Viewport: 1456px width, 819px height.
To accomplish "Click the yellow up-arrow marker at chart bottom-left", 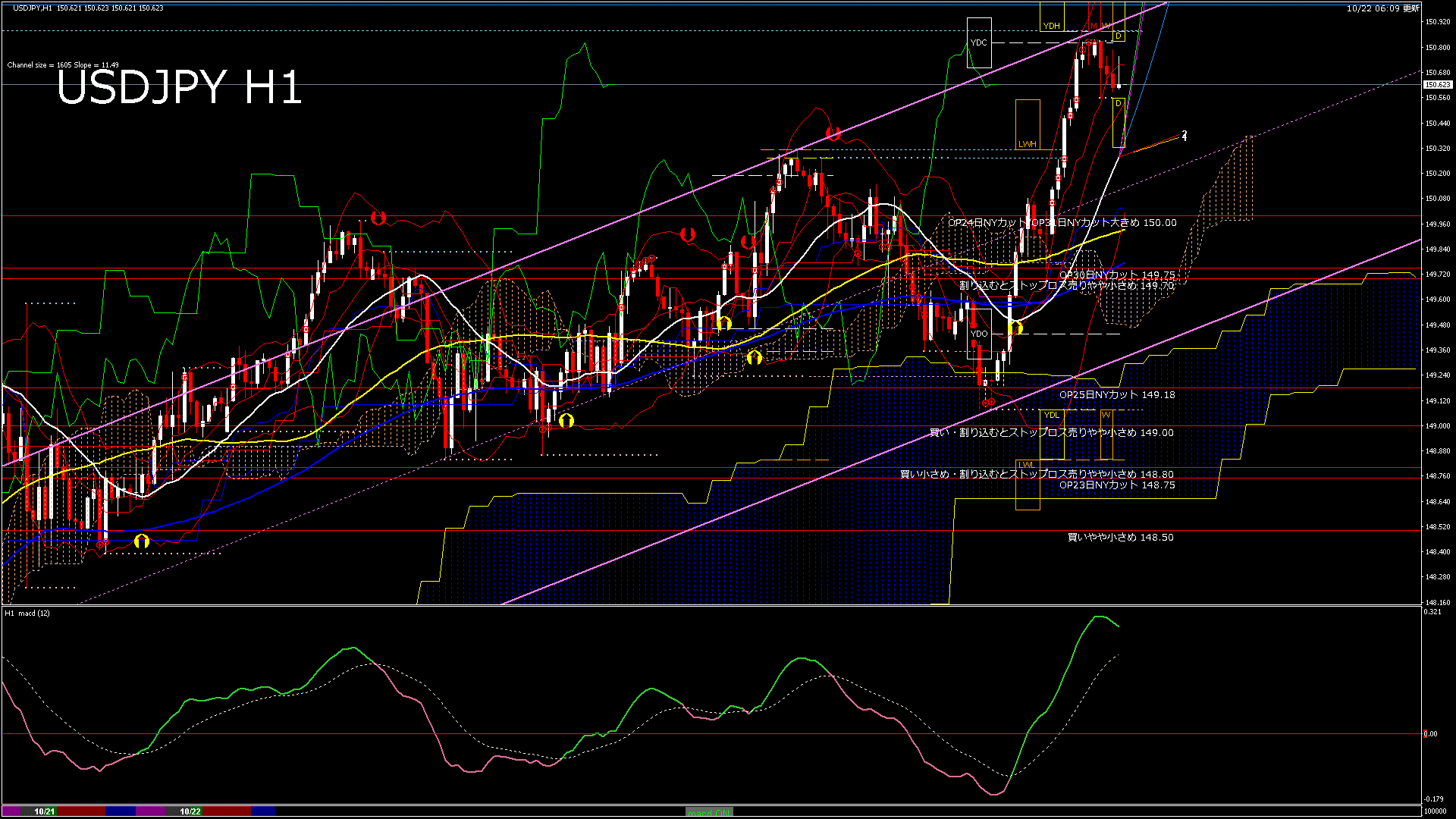I will coord(142,541).
